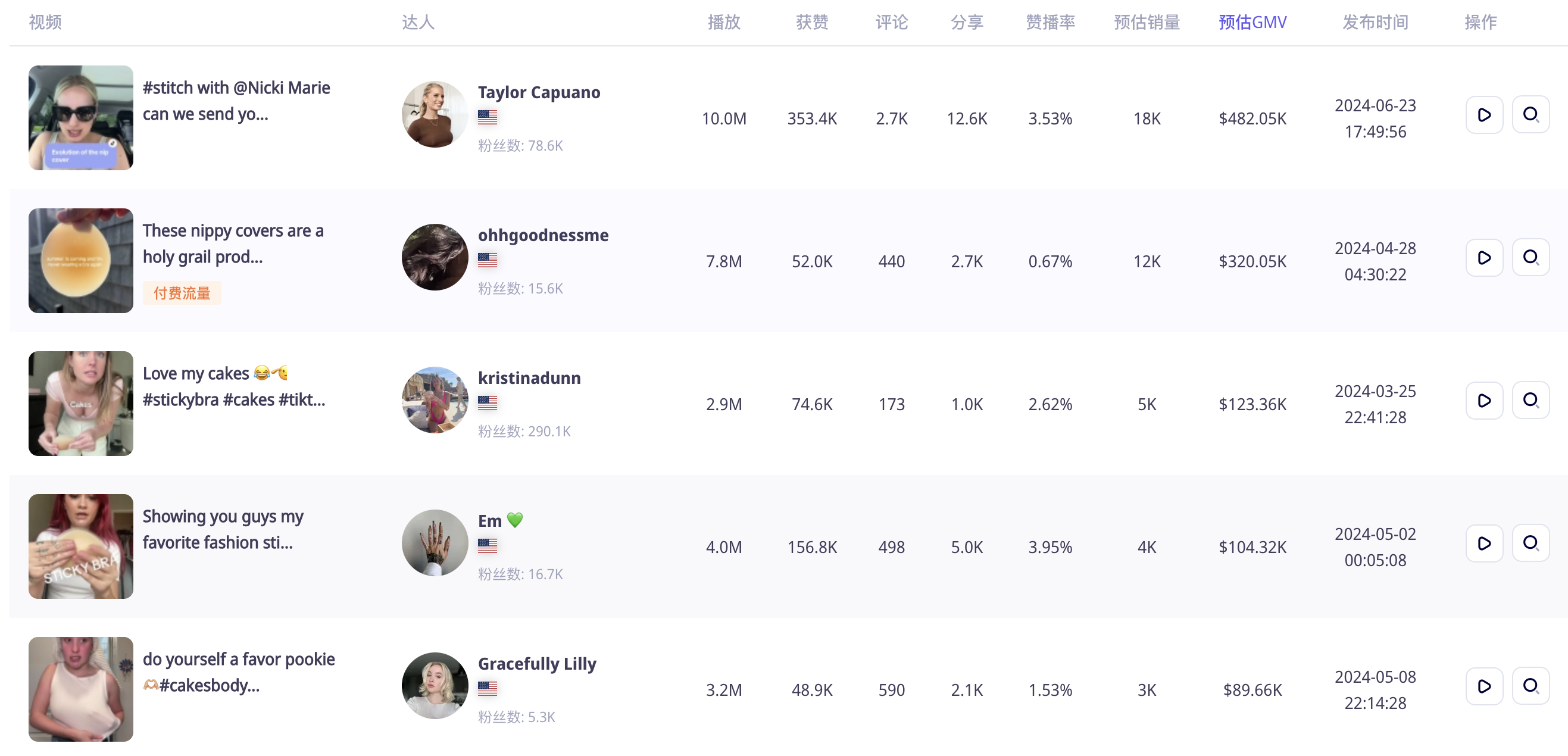Click search icon in kristinadunn row
This screenshot has height=756, width=1568.
(x=1530, y=401)
